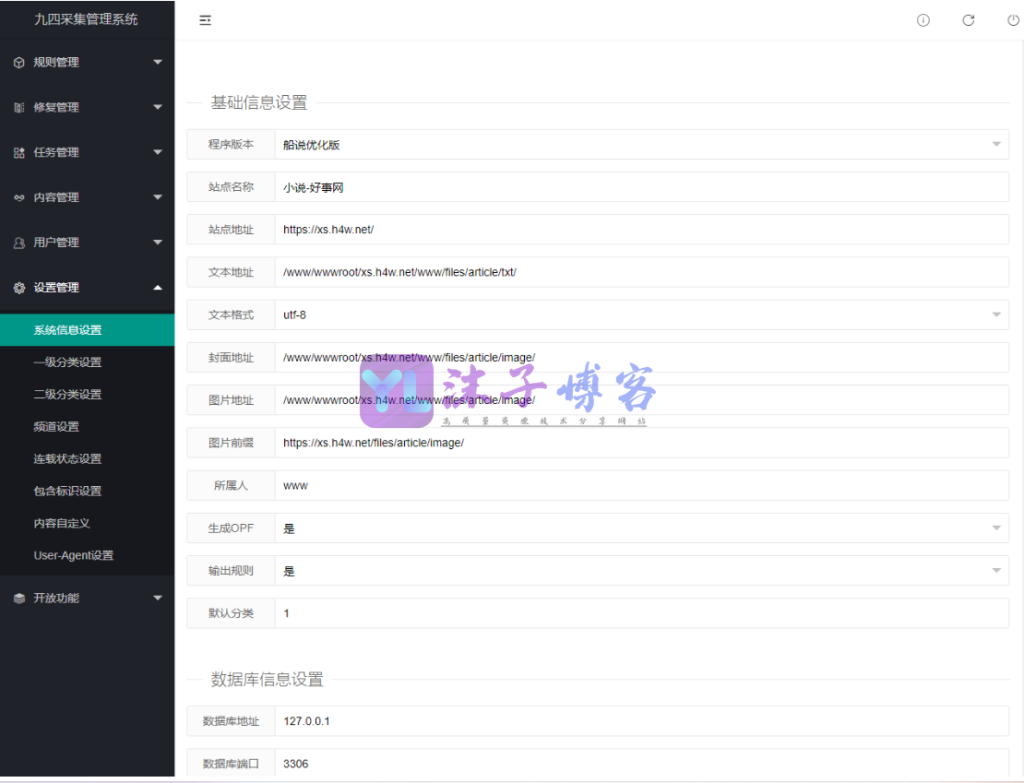Click the 文本地址 input field

click(x=641, y=272)
